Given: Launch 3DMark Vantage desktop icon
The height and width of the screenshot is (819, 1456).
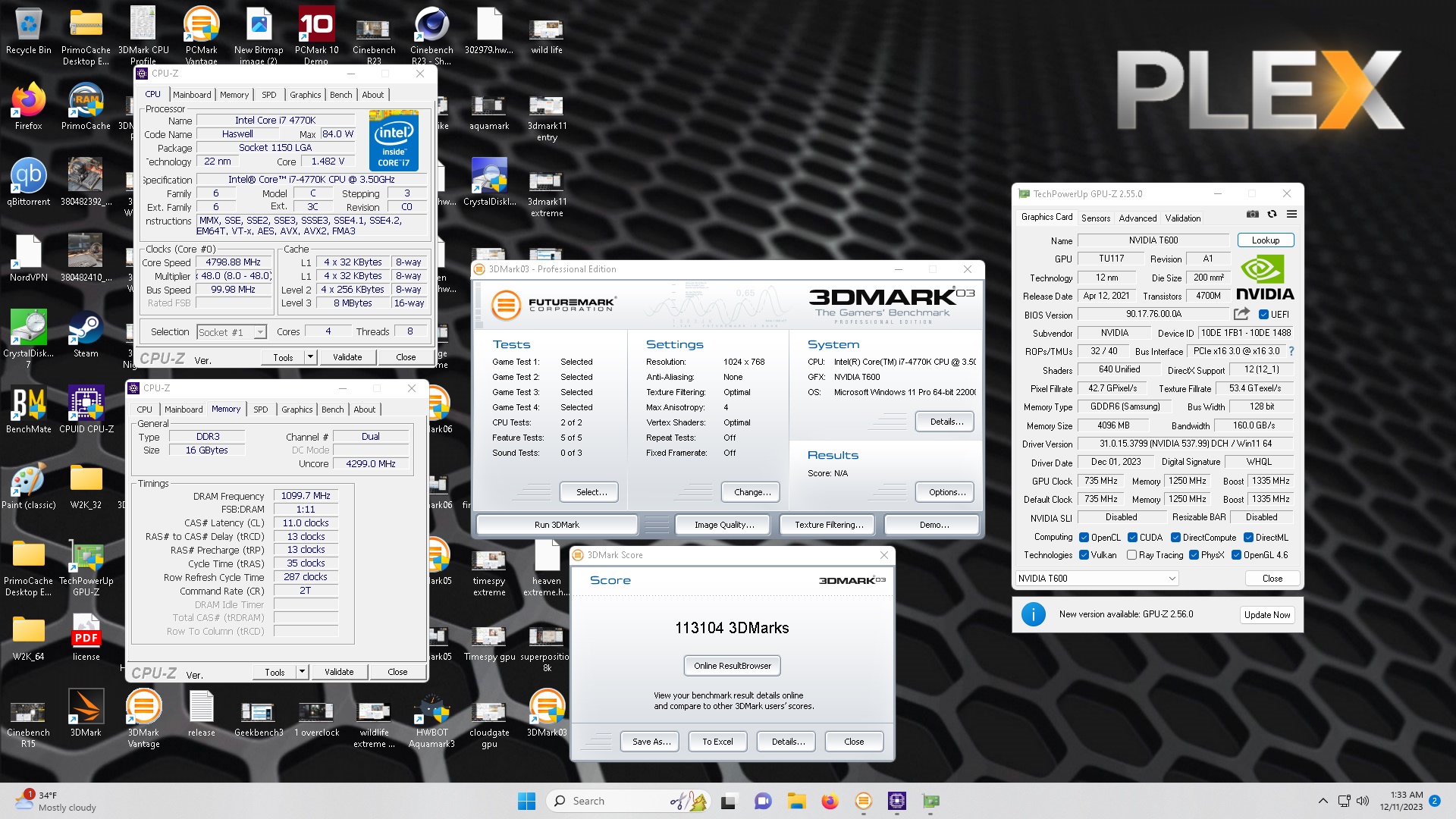Looking at the screenshot, I should (x=143, y=719).
